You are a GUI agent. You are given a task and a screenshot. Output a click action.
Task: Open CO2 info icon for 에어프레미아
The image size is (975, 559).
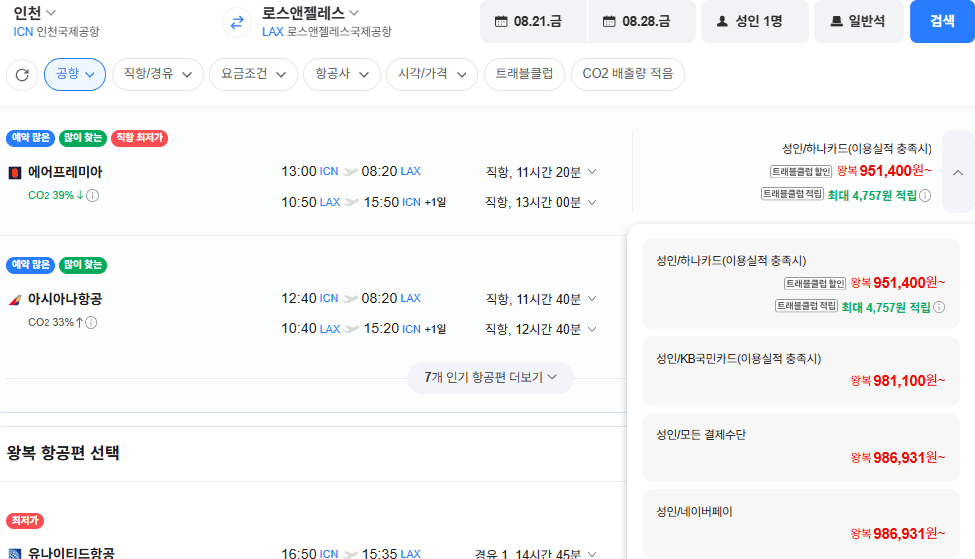coord(93,196)
